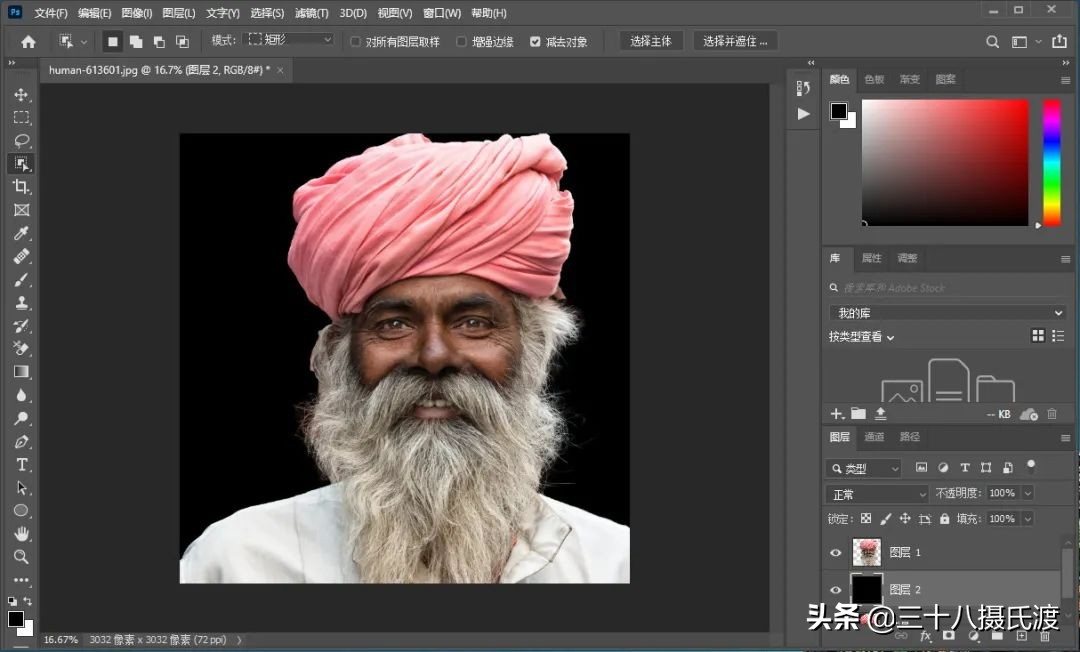Choose the Clone Stamp tool
This screenshot has width=1080, height=652.
tap(22, 302)
